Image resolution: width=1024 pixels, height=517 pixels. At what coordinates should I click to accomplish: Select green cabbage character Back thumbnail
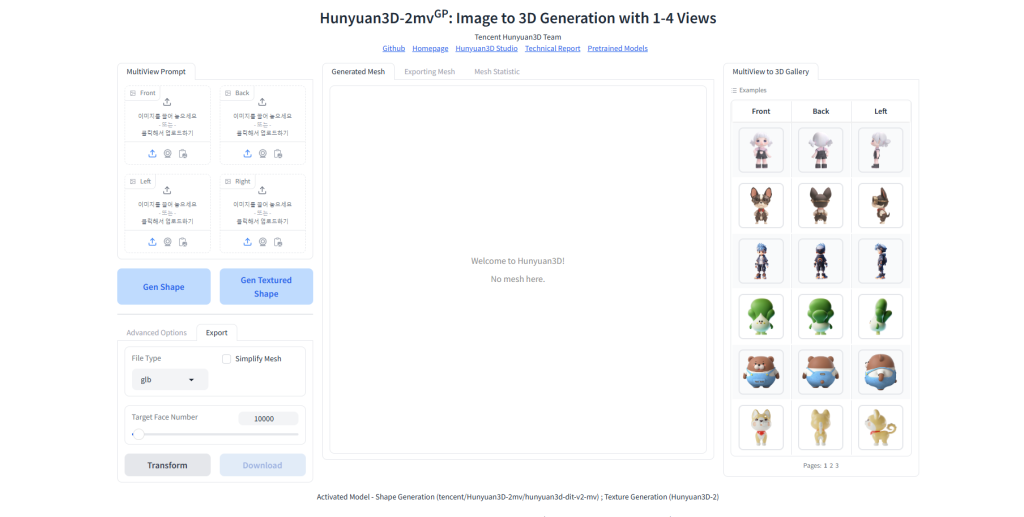pyautogui.click(x=821, y=317)
